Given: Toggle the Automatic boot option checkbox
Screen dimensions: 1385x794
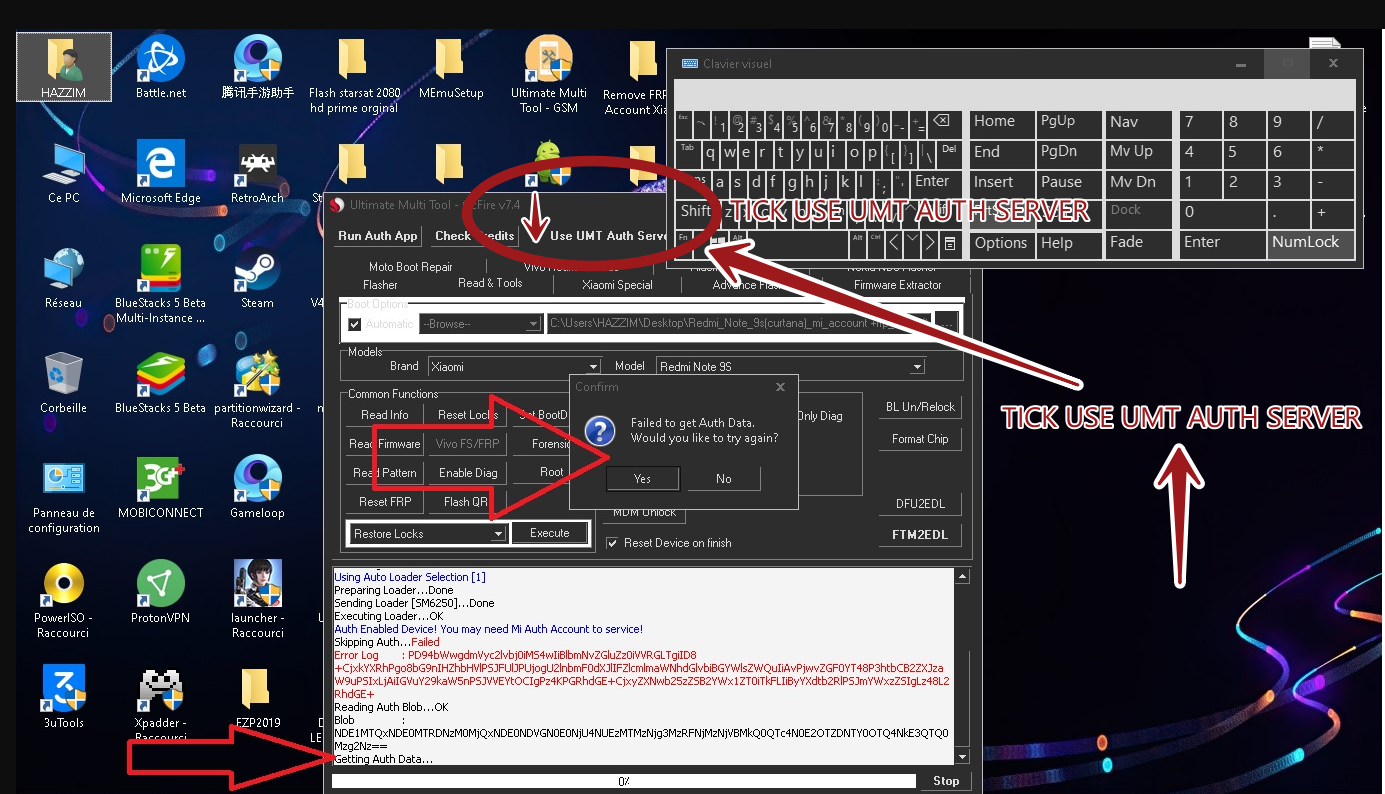Looking at the screenshot, I should pos(354,324).
